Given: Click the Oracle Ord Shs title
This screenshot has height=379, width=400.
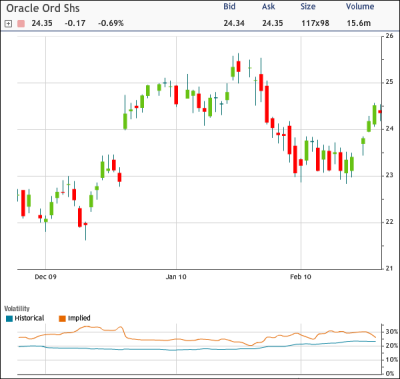Looking at the screenshot, I should click(43, 8).
